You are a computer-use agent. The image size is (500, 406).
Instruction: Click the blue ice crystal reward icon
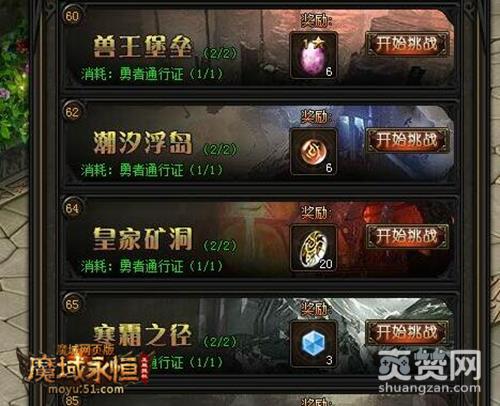(x=313, y=344)
